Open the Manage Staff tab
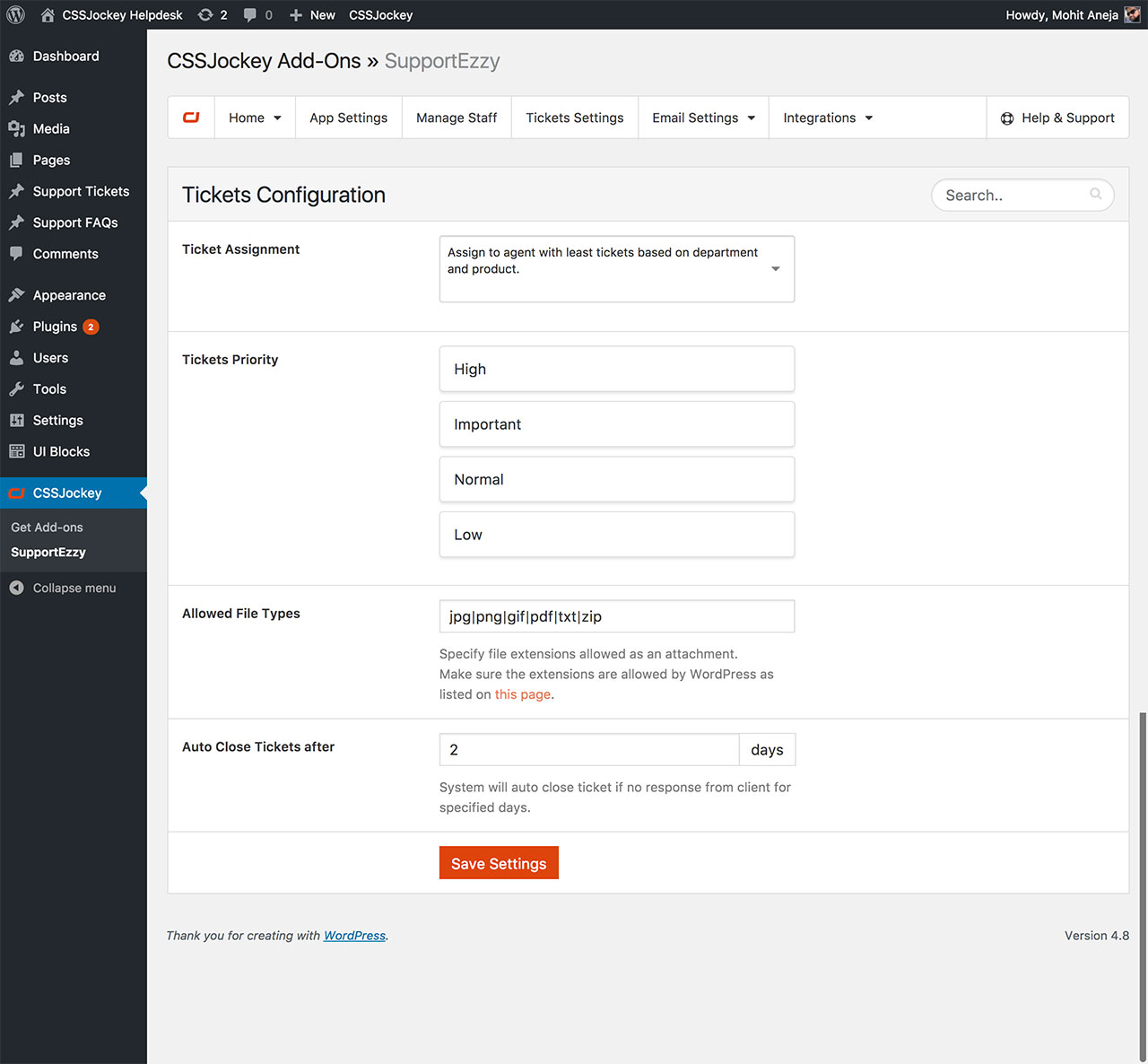 click(x=457, y=118)
